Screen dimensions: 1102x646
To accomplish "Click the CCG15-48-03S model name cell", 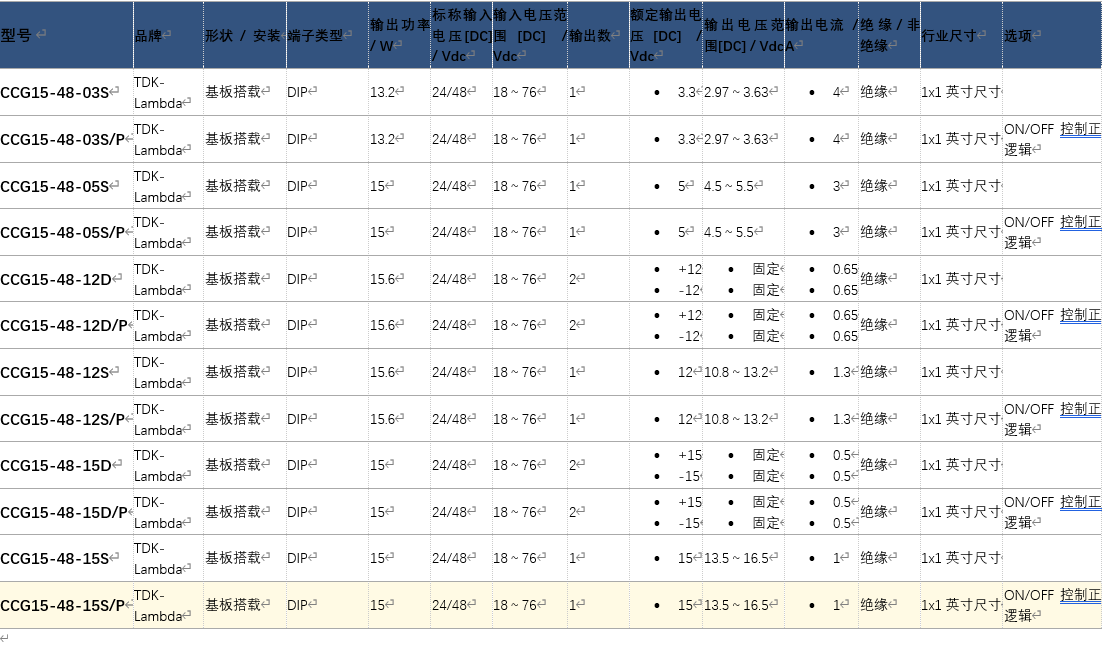I will 56,93.
